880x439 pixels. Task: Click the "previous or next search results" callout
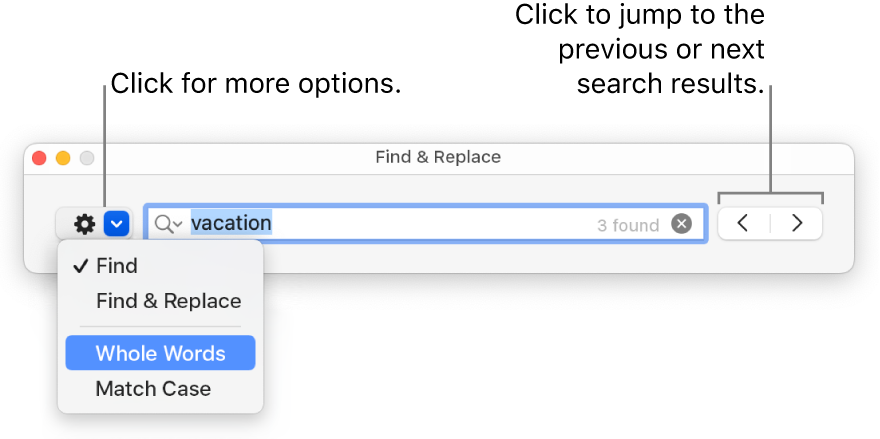pyautogui.click(x=660, y=50)
